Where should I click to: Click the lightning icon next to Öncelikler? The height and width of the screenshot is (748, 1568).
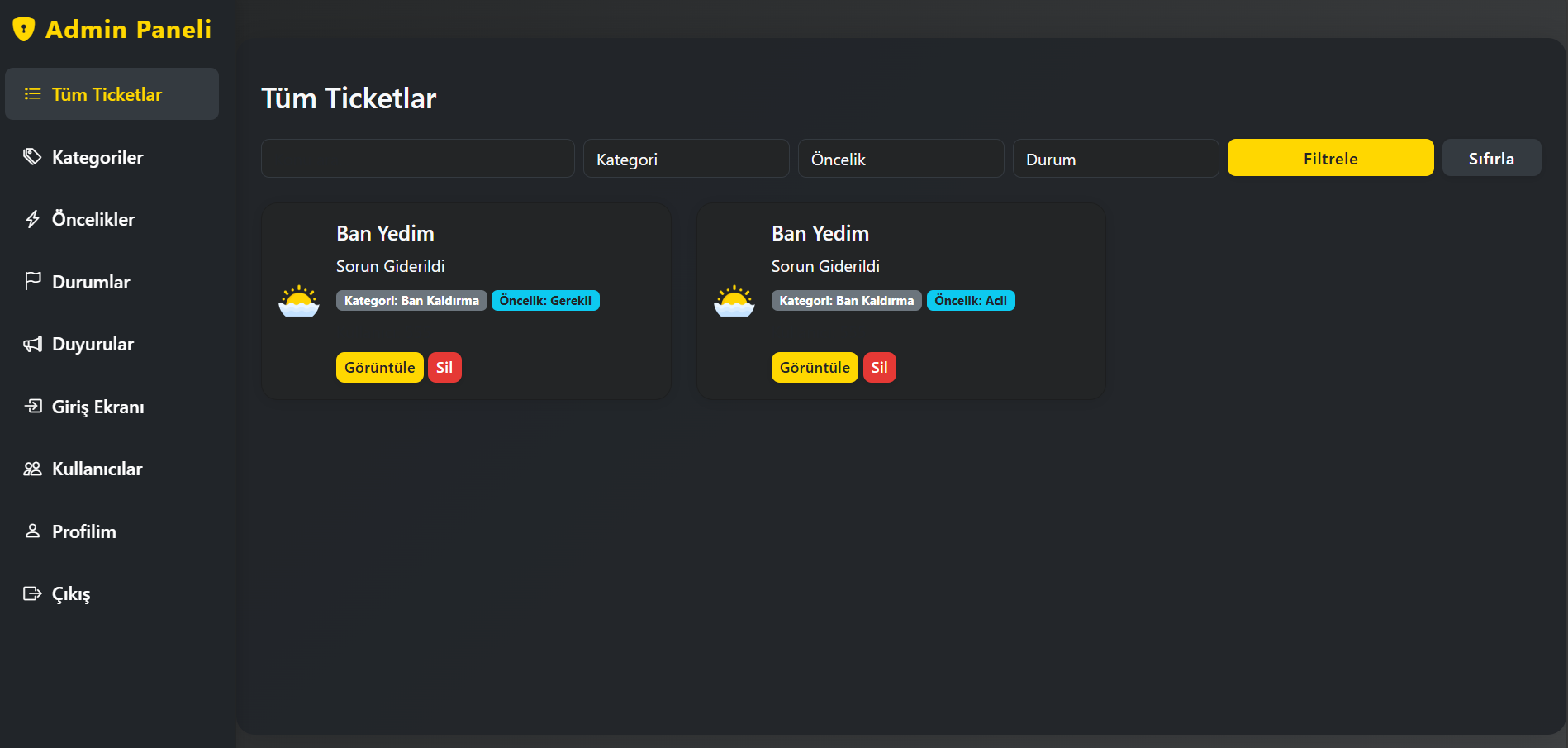32,219
